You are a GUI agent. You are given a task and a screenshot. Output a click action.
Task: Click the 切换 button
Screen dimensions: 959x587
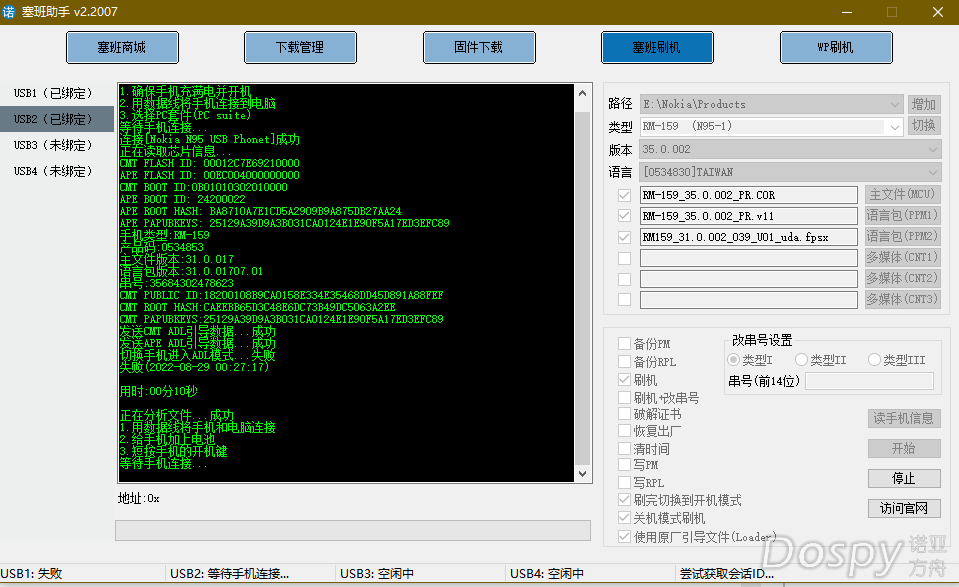pyautogui.click(x=924, y=126)
